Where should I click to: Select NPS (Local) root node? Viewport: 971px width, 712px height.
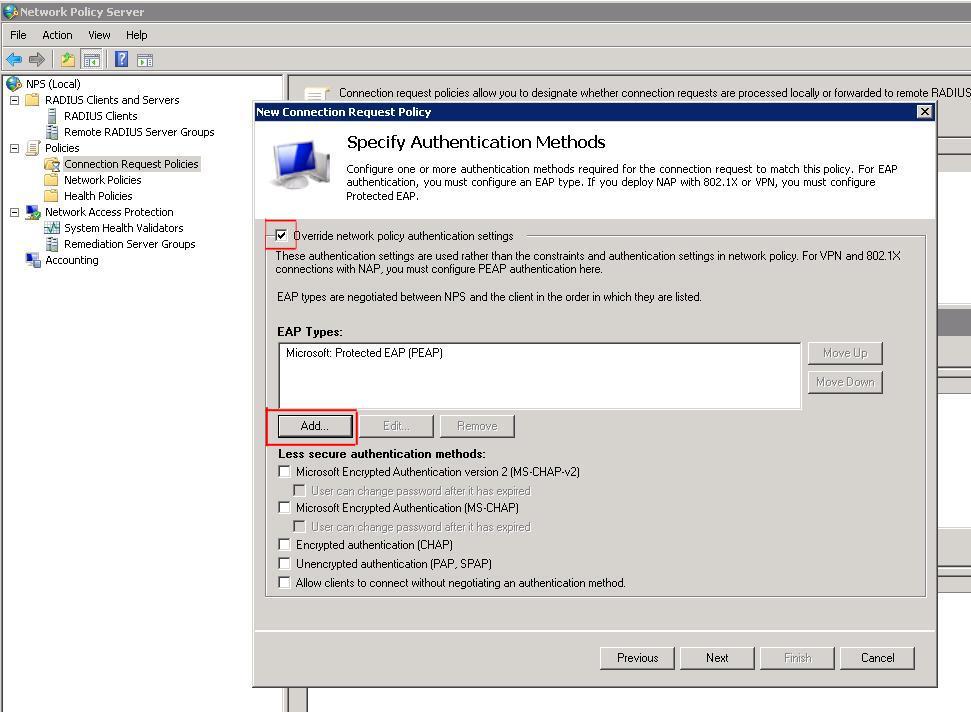[53, 84]
